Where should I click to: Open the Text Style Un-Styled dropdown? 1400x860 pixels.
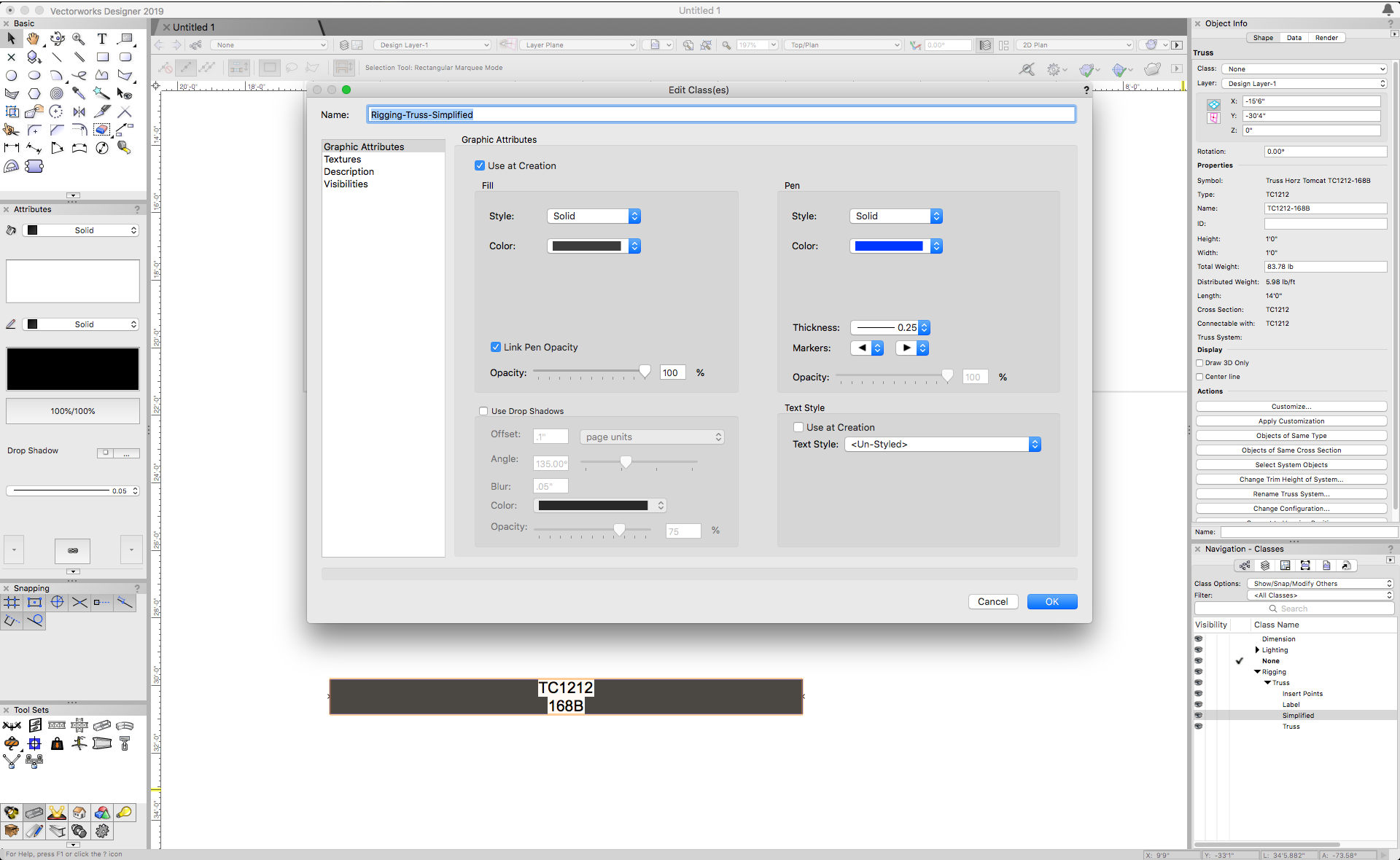click(942, 444)
